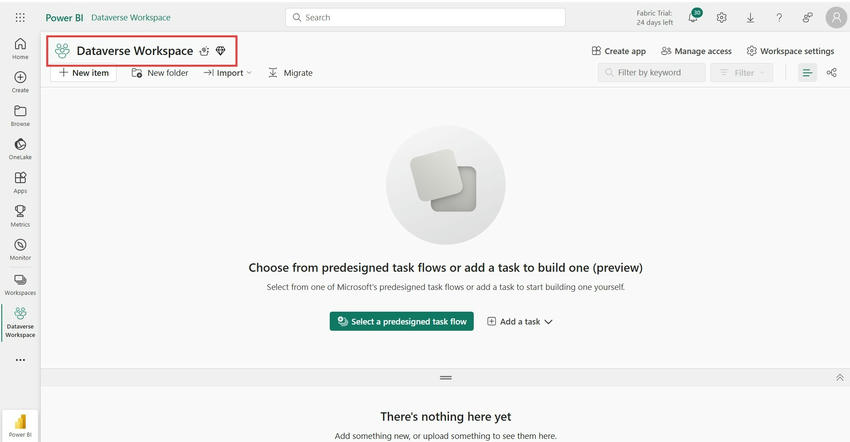Viewport: 850px width, 442px height.
Task: Open the notifications bell
Action: pyautogui.click(x=693, y=18)
